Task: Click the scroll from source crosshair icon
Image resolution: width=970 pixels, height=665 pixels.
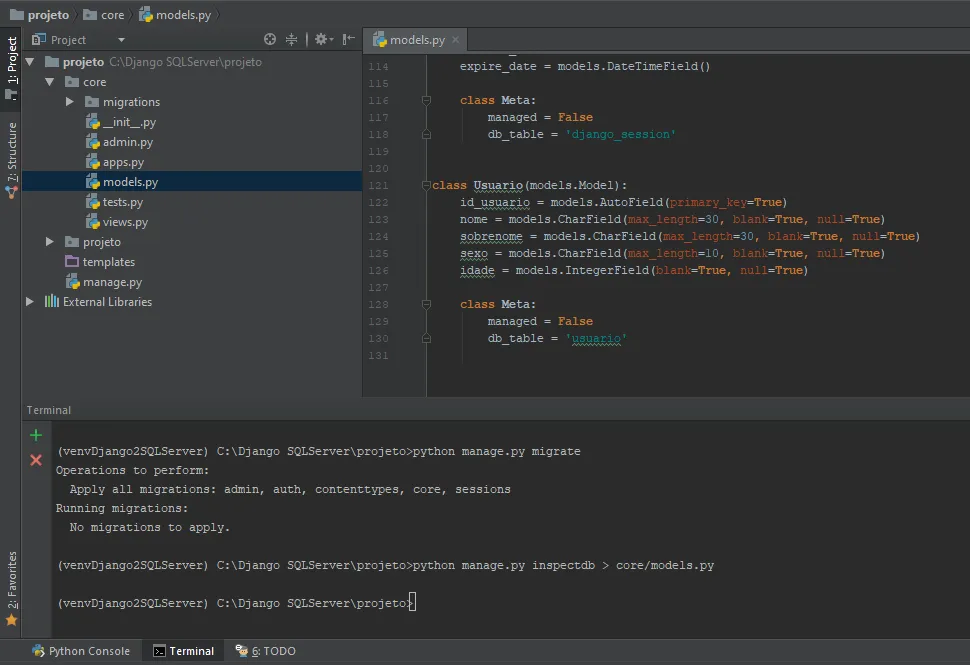Action: pyautogui.click(x=270, y=40)
